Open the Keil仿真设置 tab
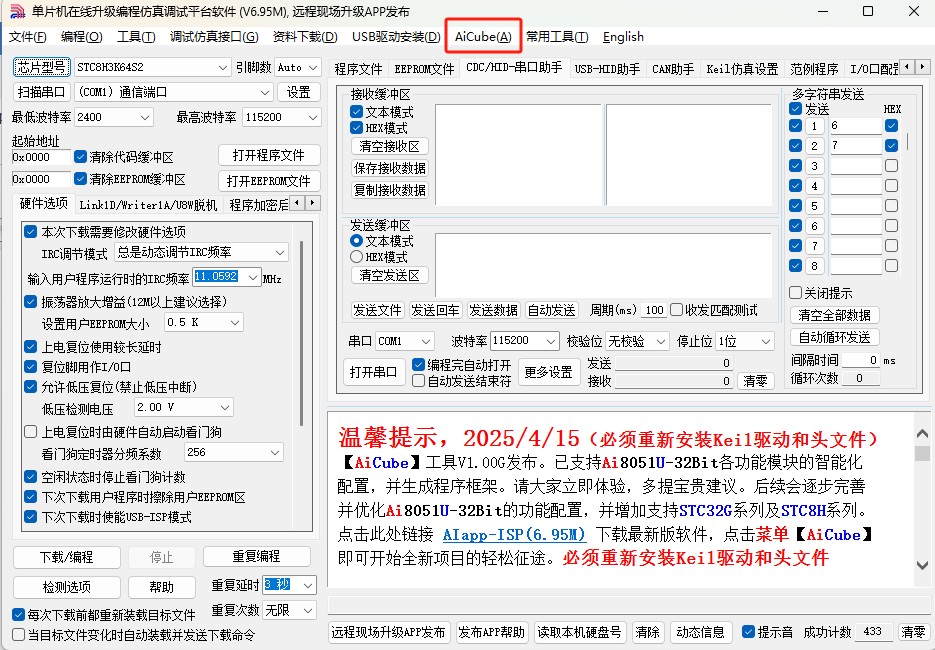Screen dimensions: 935x650 742,69
